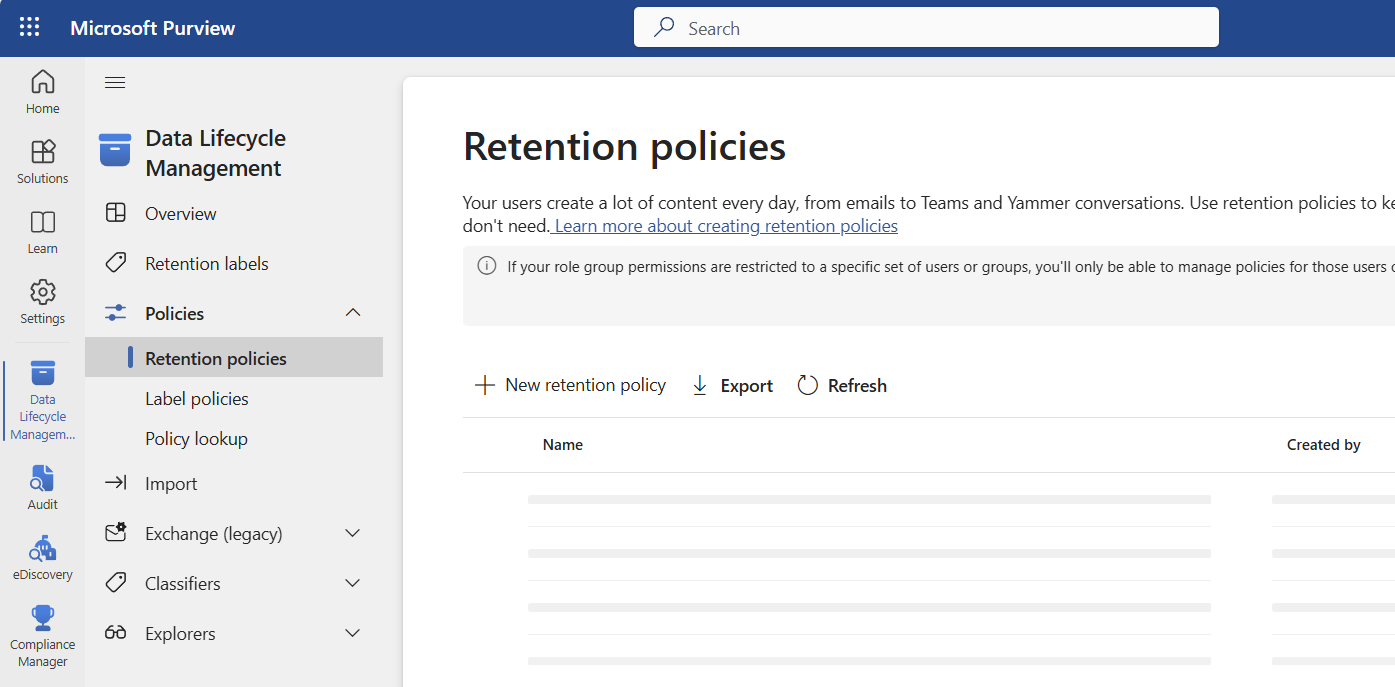This screenshot has height=687, width=1395.
Task: Click the info icon in the banner
Action: coord(487,266)
